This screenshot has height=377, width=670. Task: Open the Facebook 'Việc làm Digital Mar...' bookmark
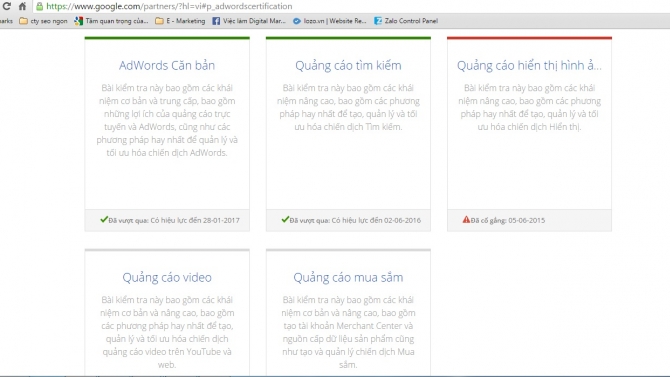pos(249,21)
